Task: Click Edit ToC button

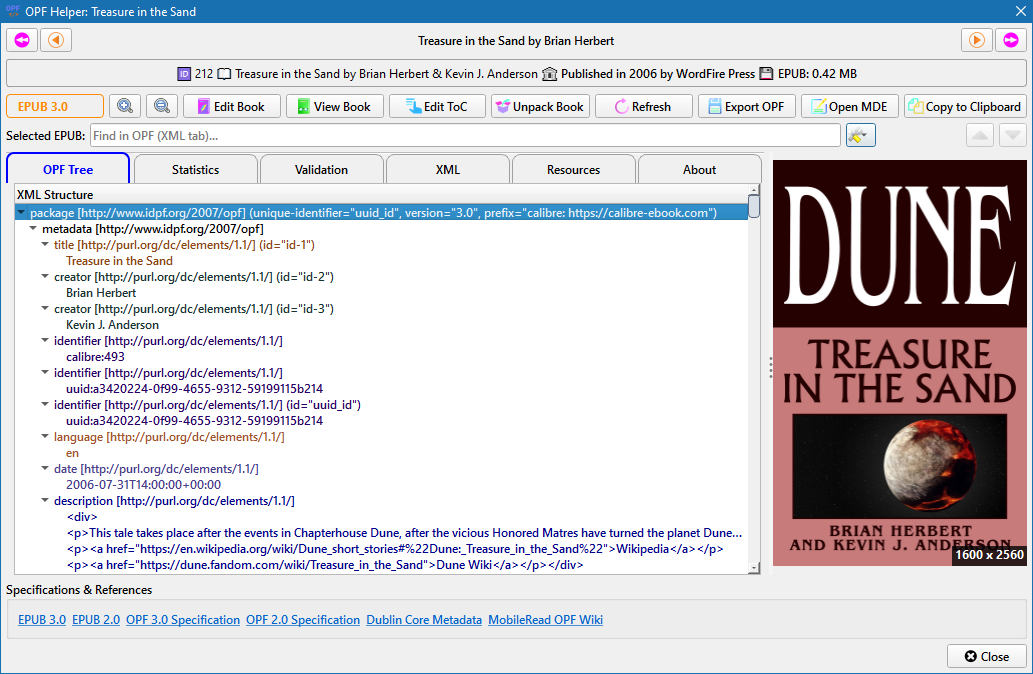Action: tap(437, 106)
